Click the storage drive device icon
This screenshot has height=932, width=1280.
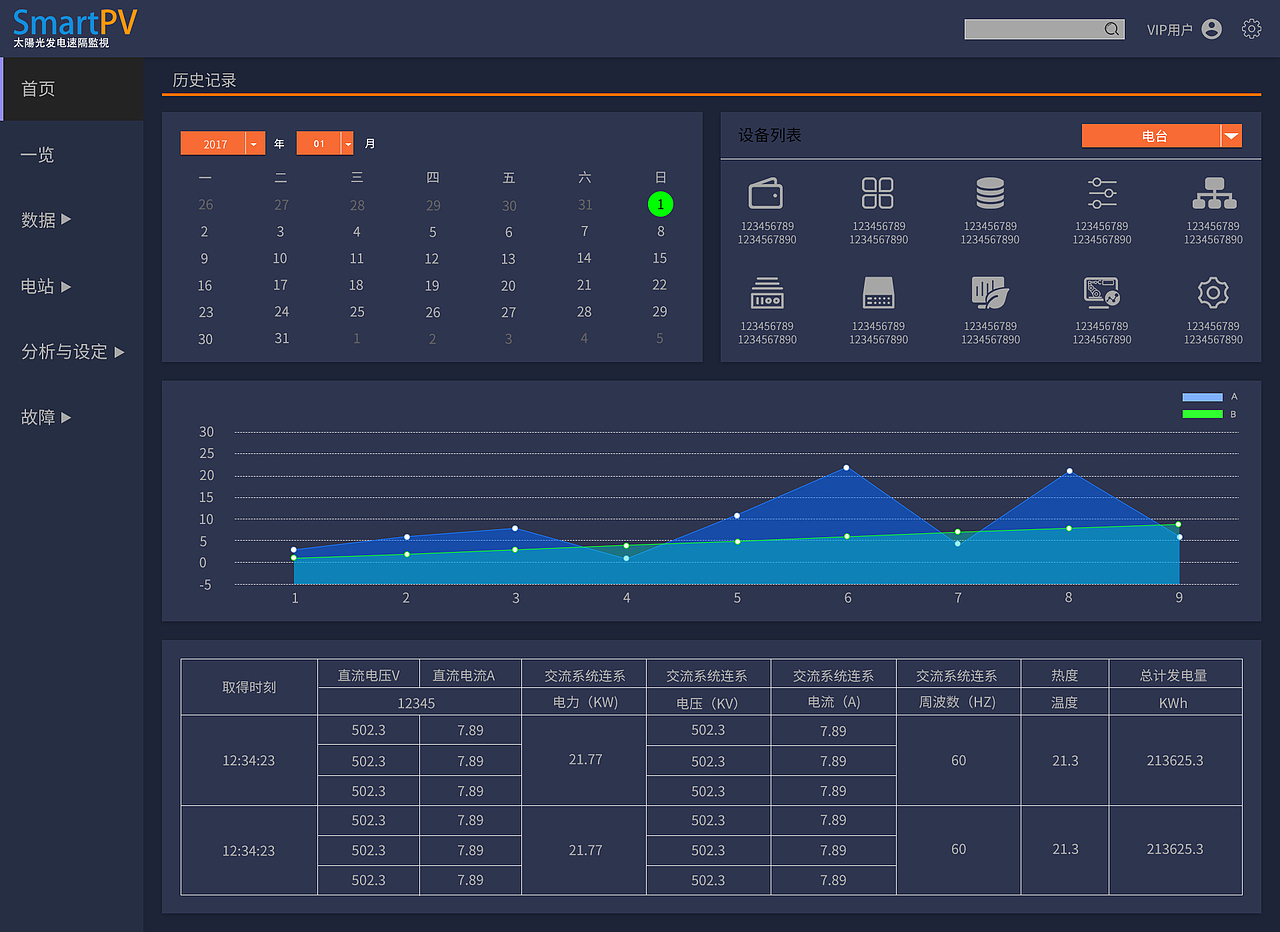point(878,293)
